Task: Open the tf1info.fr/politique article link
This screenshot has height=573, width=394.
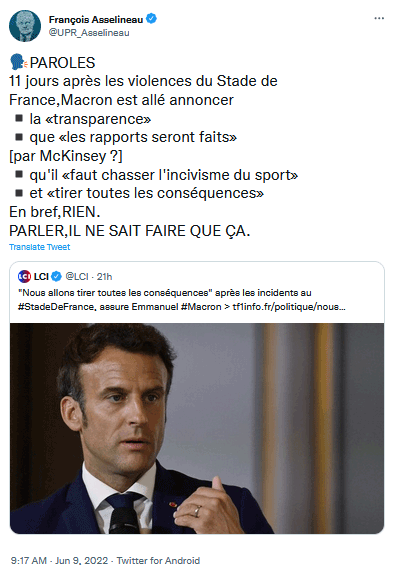Action: (289, 307)
